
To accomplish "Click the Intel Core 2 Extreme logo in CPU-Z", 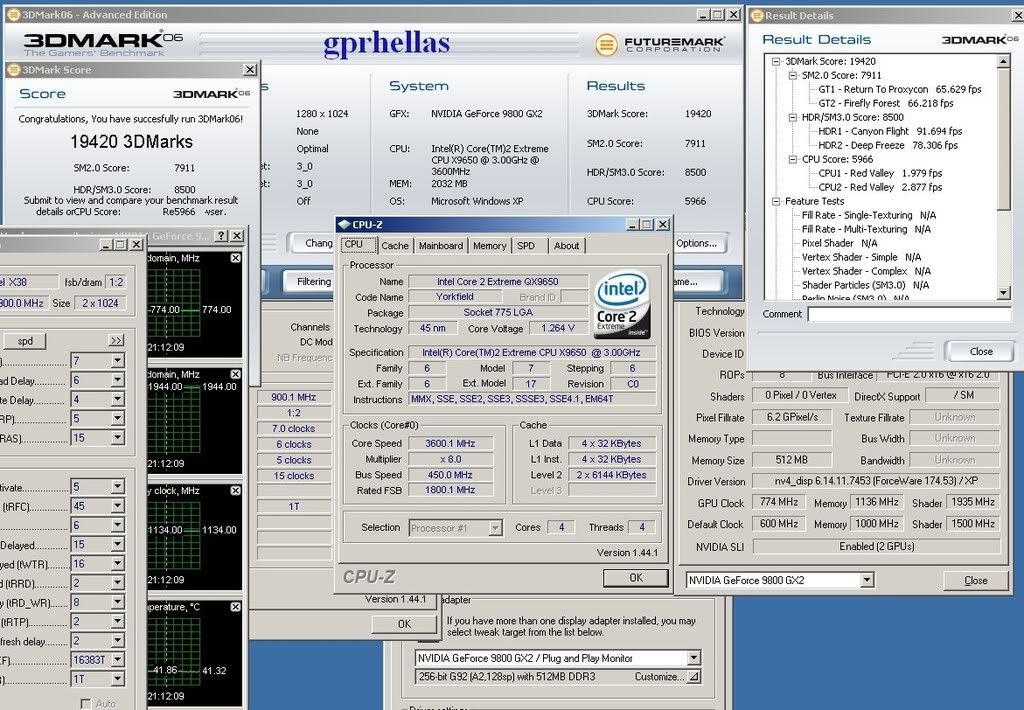I will (x=621, y=304).
